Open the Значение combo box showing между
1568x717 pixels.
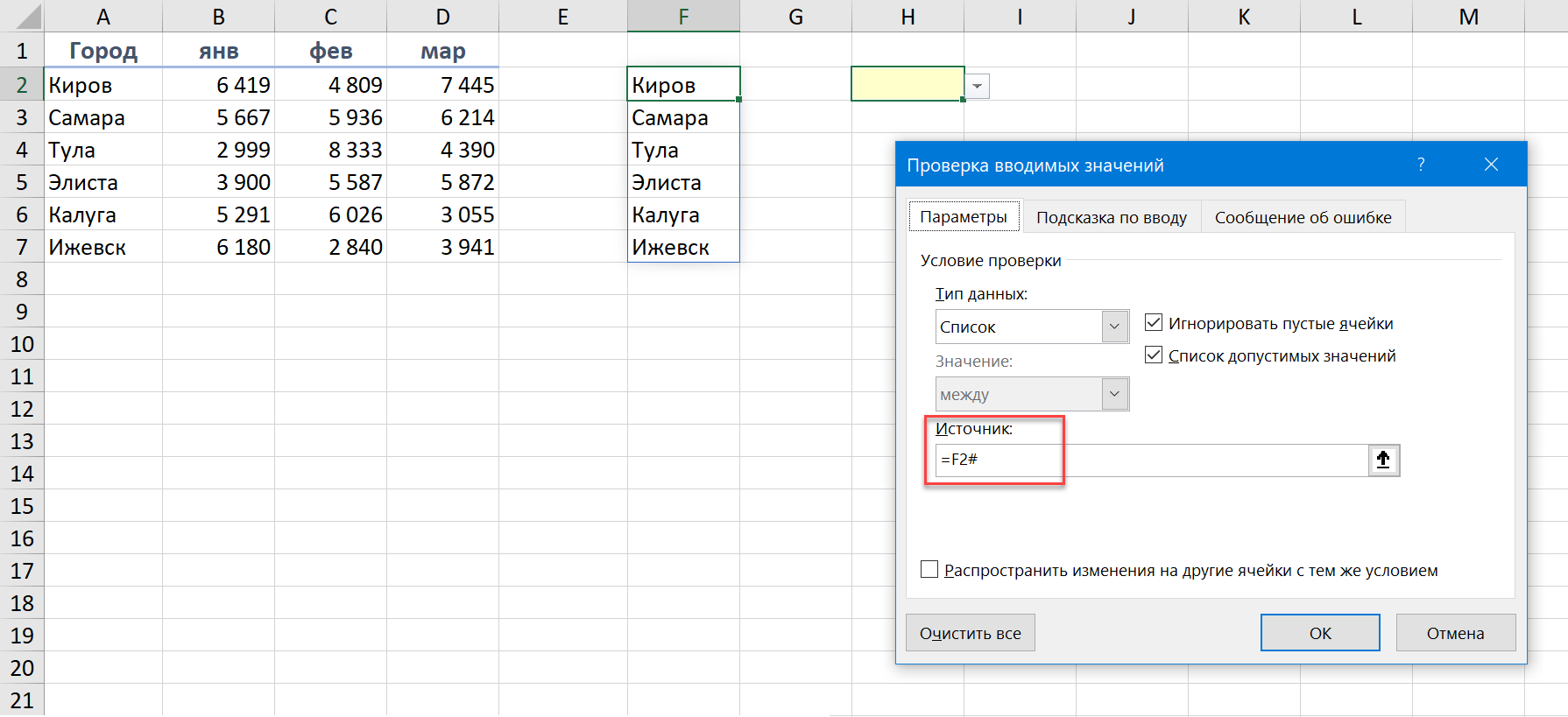[x=1032, y=394]
